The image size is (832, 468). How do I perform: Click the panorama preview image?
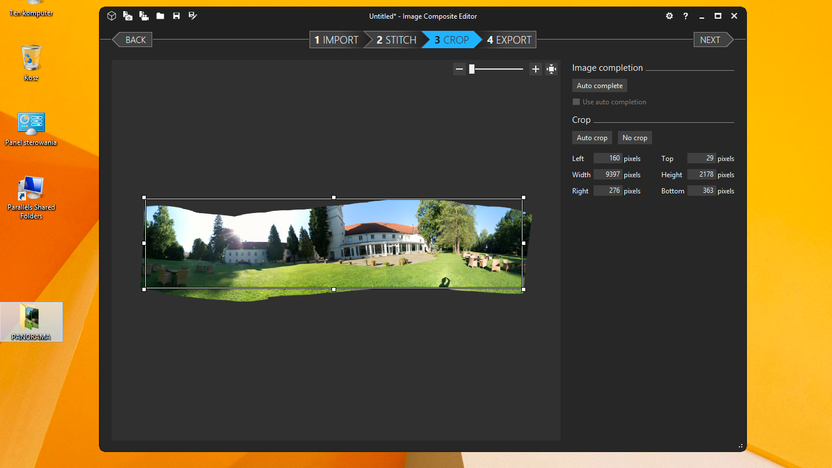(x=336, y=249)
